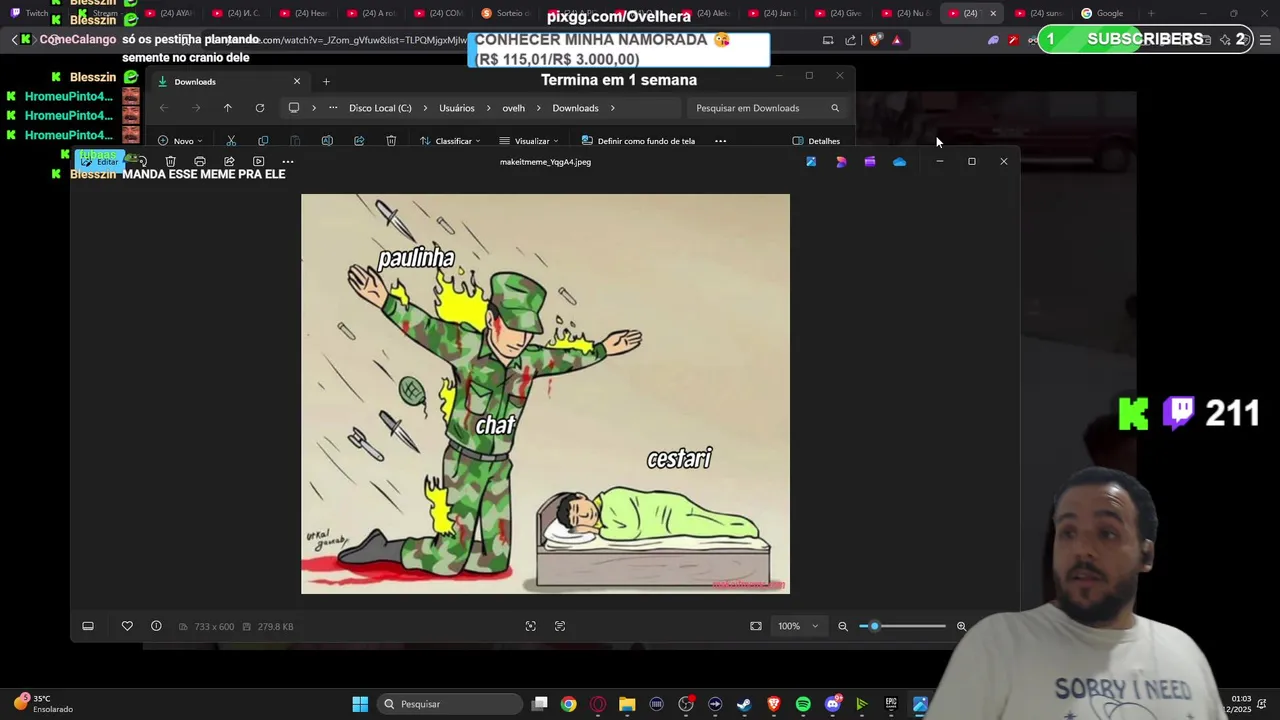Click the Delete trash icon in File Explorer toolbar
1280x720 pixels.
click(391, 141)
